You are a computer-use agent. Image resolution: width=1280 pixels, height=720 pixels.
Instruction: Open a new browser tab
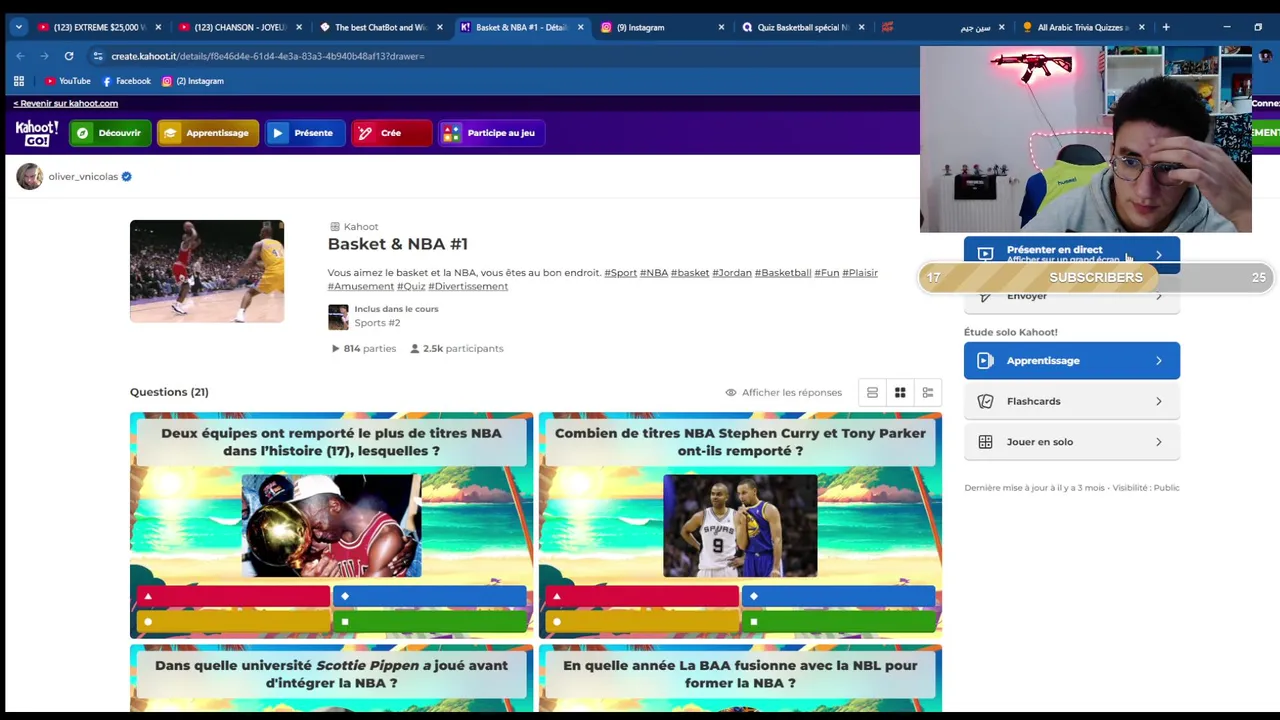click(1165, 27)
